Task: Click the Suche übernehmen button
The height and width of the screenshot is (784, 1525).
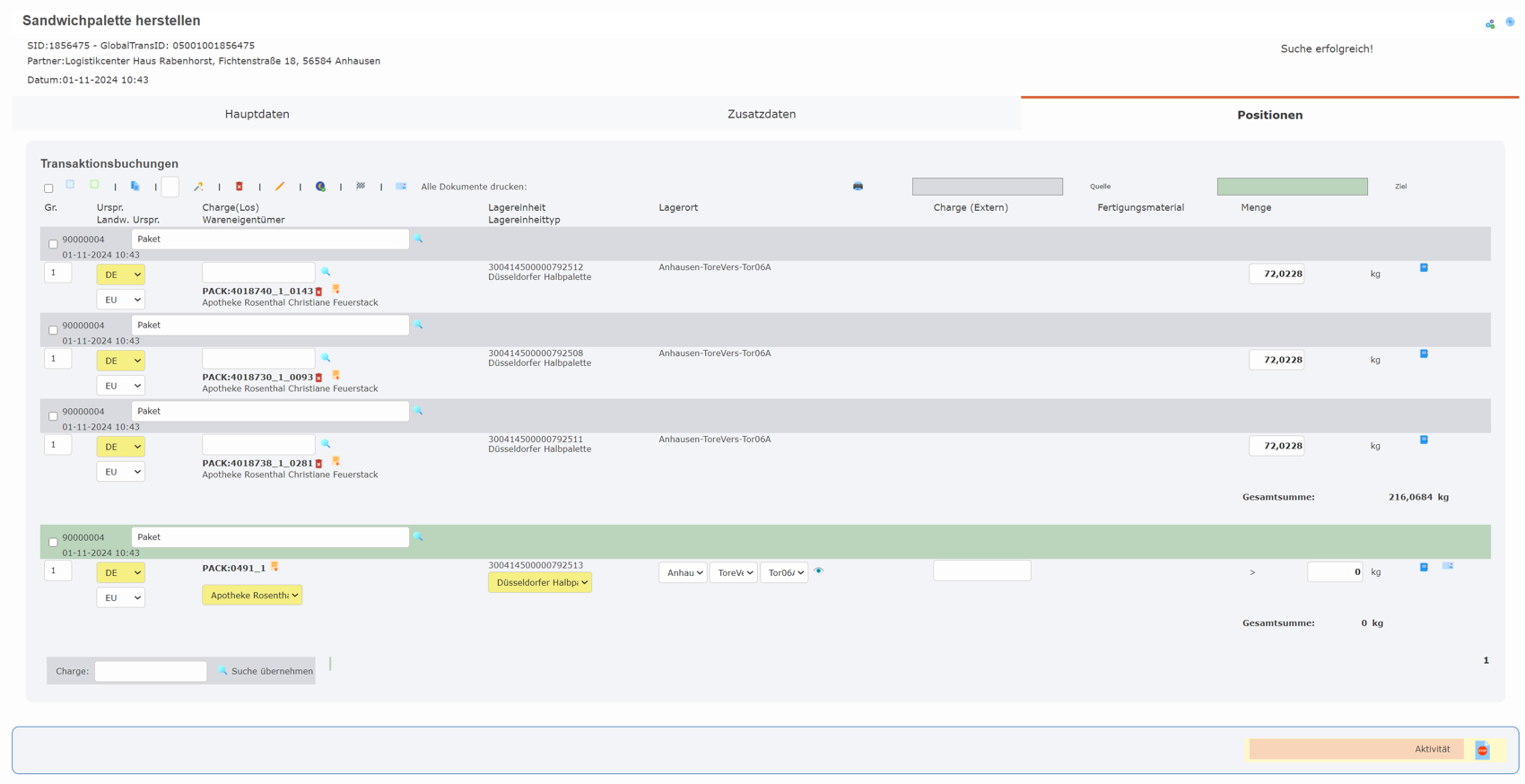Action: click(266, 671)
